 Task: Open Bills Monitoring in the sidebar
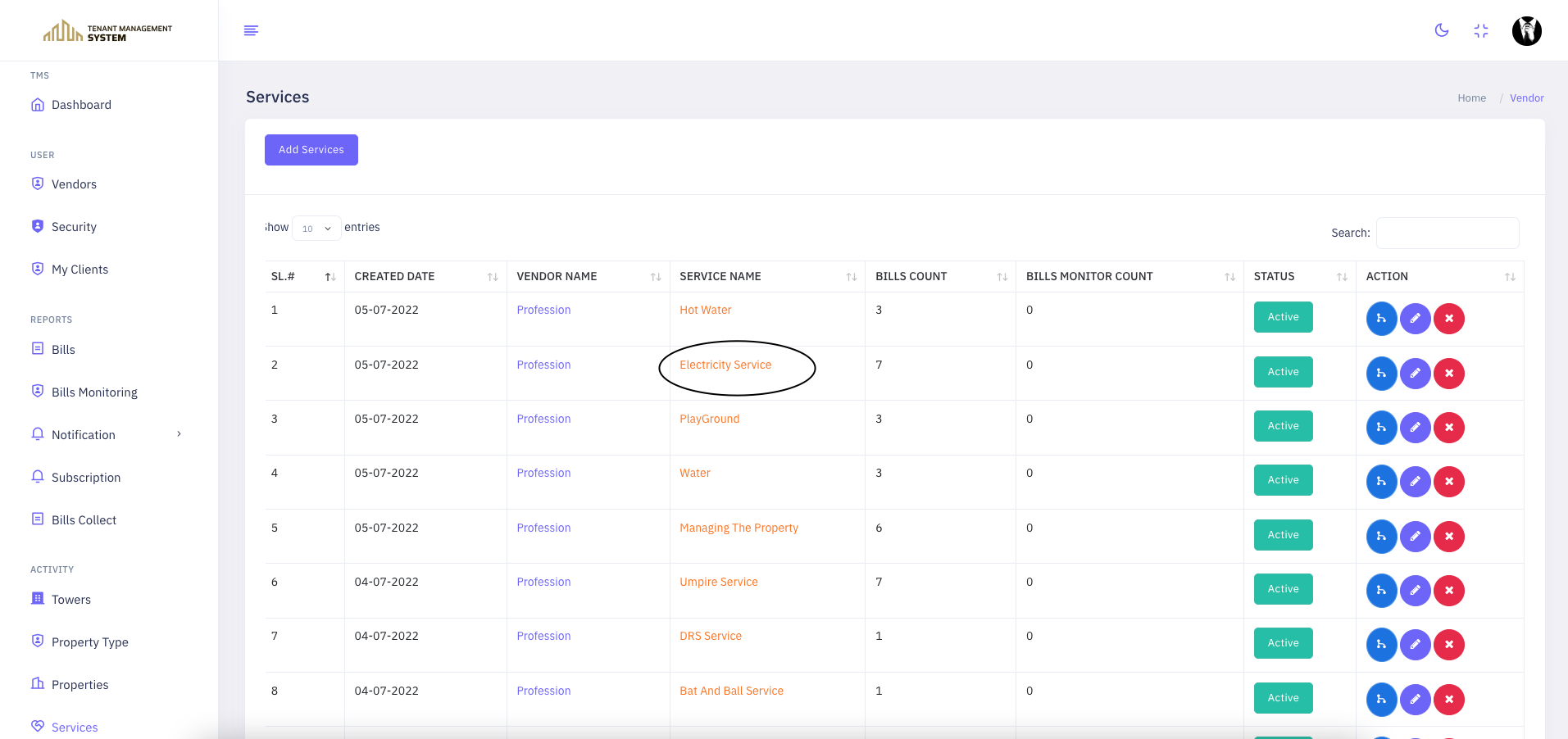coord(94,392)
